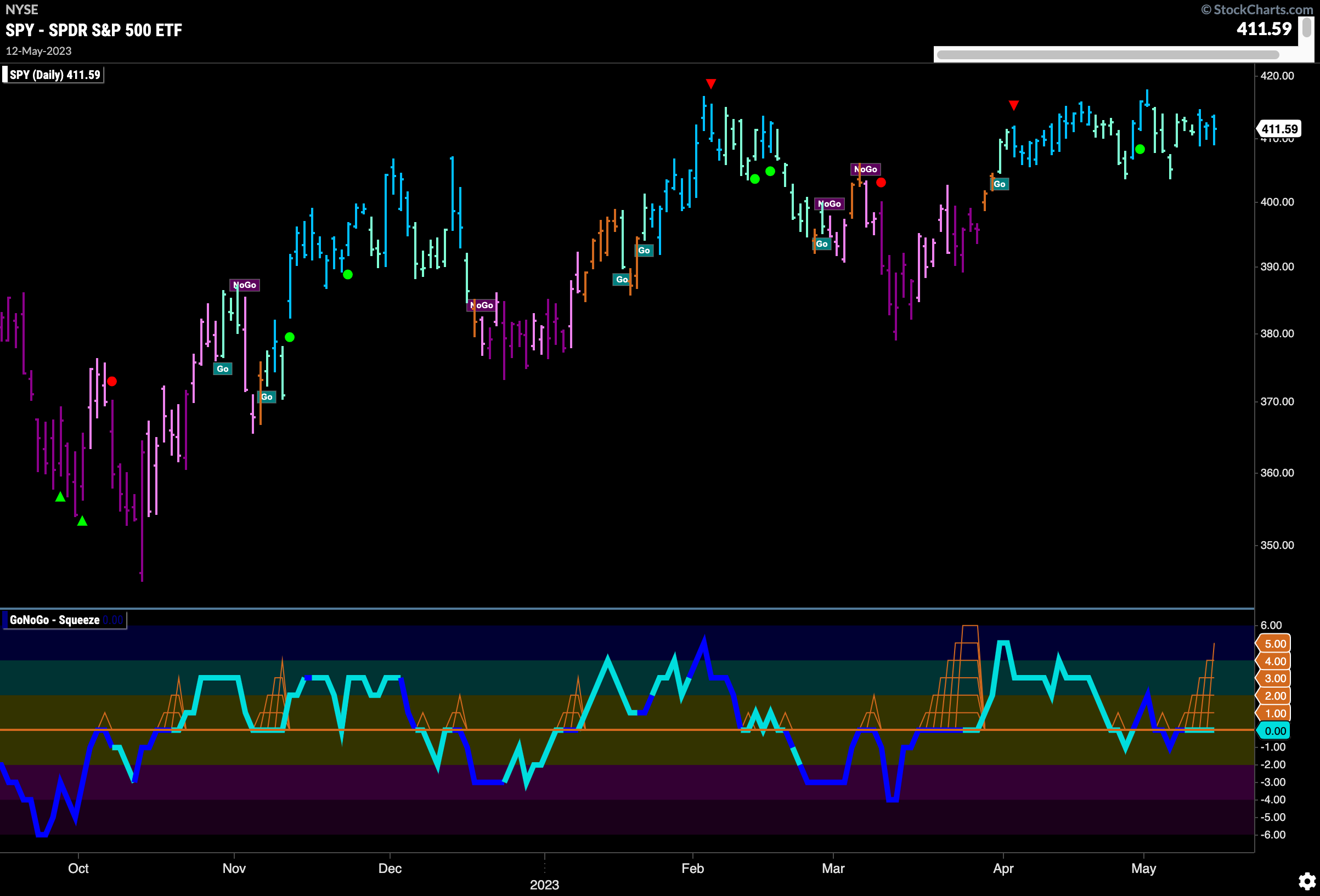
Task: Click the 12-May-2023 date text
Action: click(x=38, y=51)
